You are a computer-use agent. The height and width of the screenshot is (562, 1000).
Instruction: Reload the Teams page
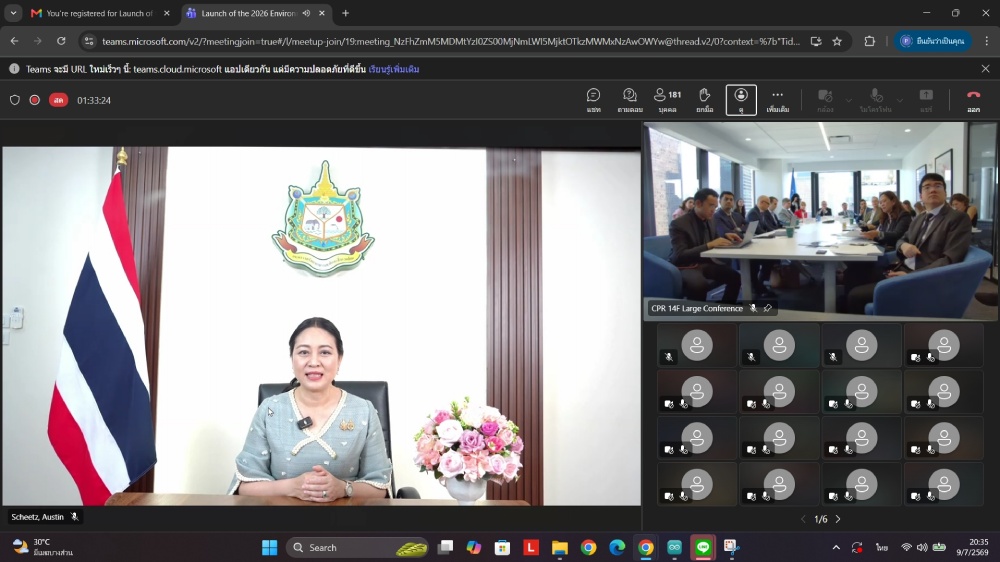pos(61,41)
